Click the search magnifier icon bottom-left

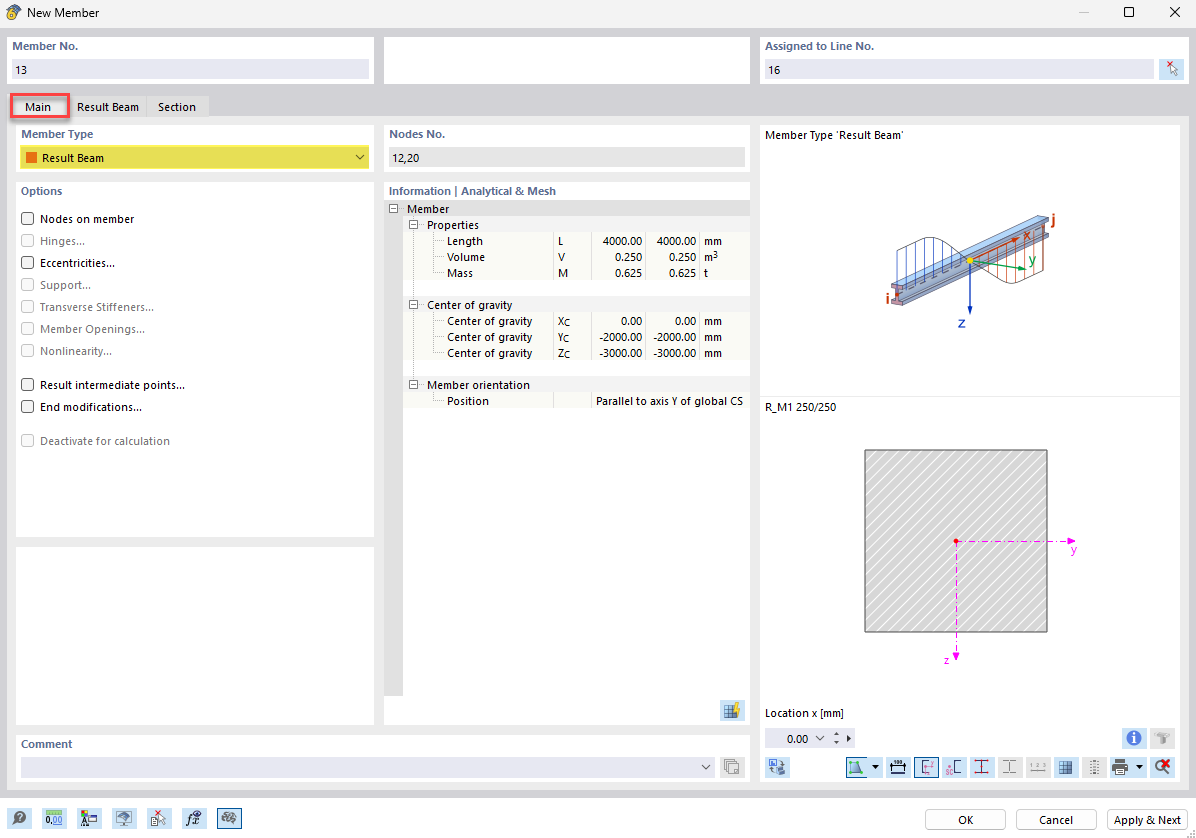pos(19,818)
